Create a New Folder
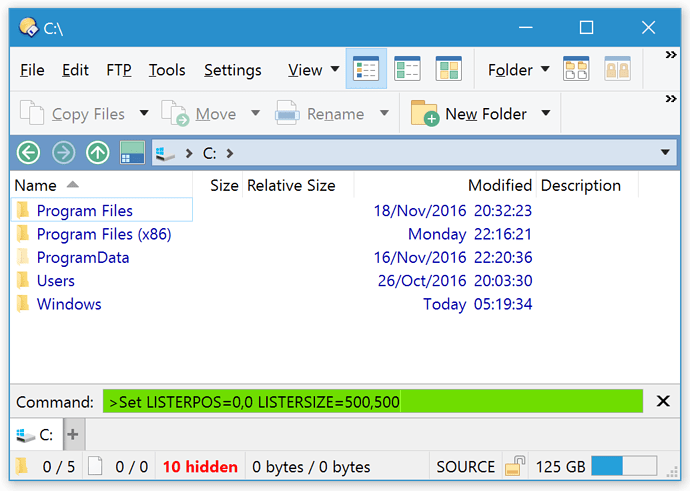Viewport: 690px width, 491px height. pos(469,114)
